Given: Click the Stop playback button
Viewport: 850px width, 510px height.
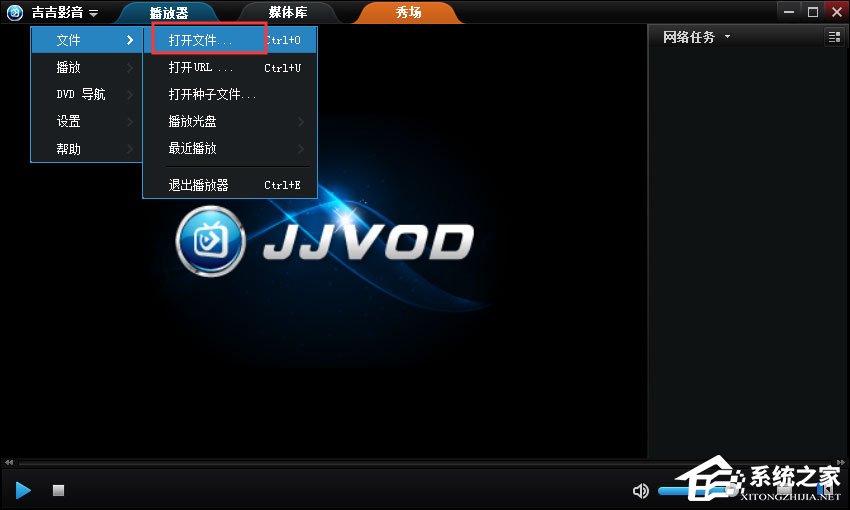Looking at the screenshot, I should click(59, 490).
